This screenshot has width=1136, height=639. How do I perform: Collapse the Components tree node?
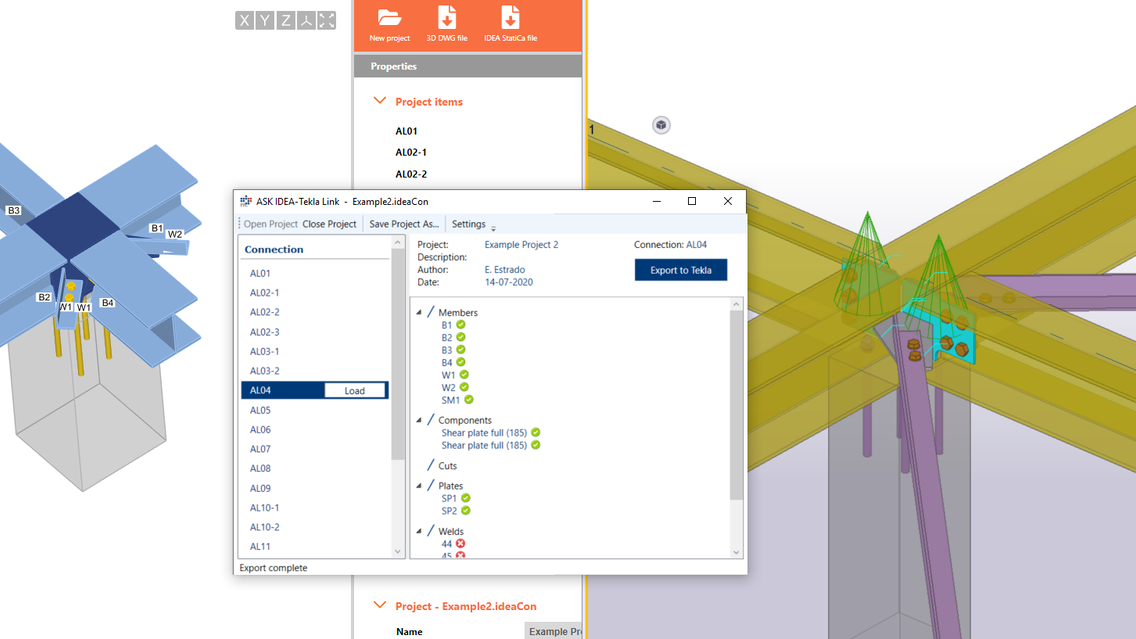[x=419, y=420]
